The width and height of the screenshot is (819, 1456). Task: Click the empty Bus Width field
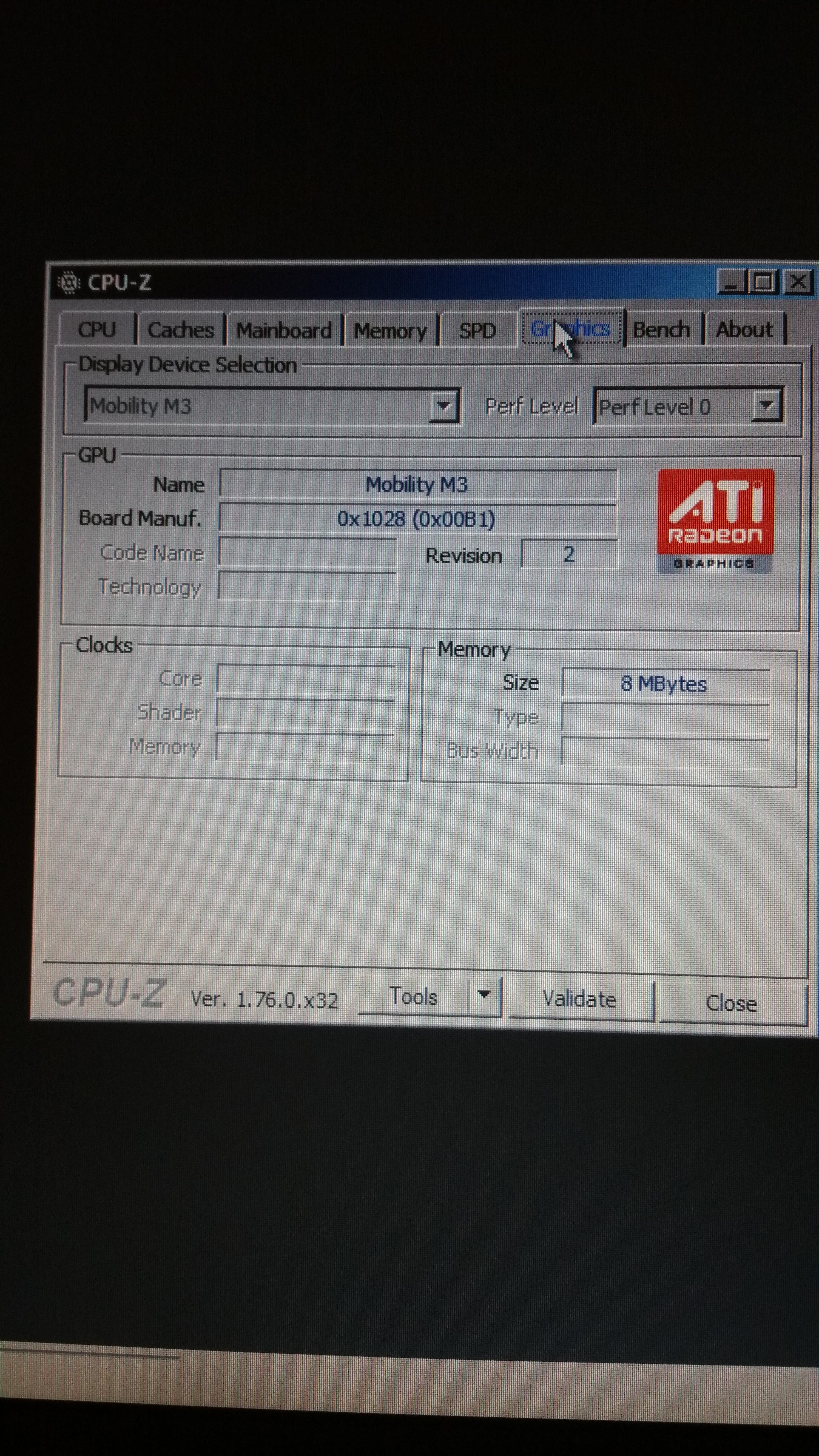(665, 752)
